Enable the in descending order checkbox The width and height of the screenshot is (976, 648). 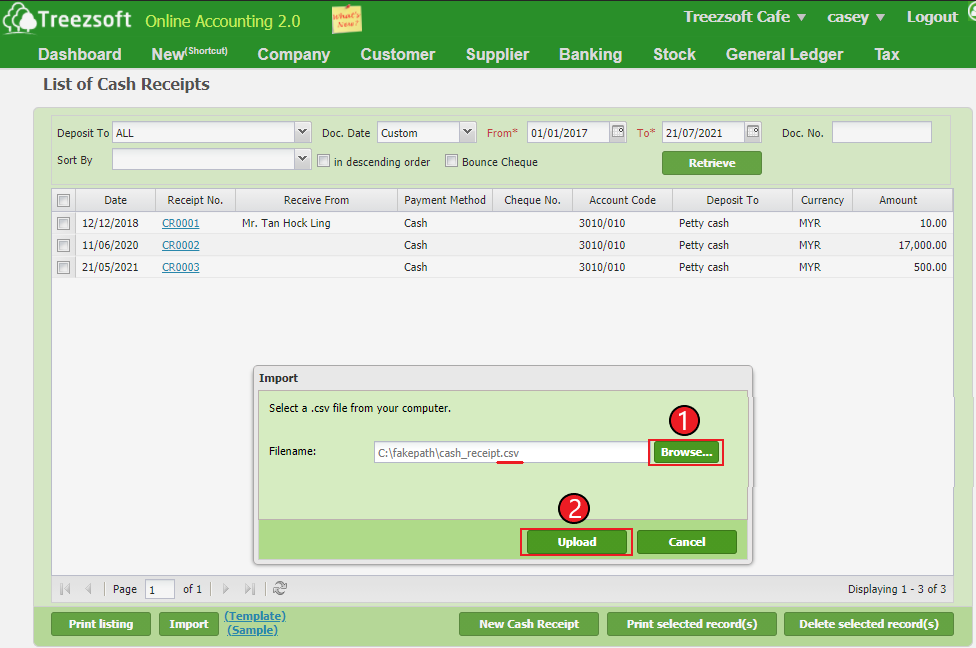click(x=323, y=161)
